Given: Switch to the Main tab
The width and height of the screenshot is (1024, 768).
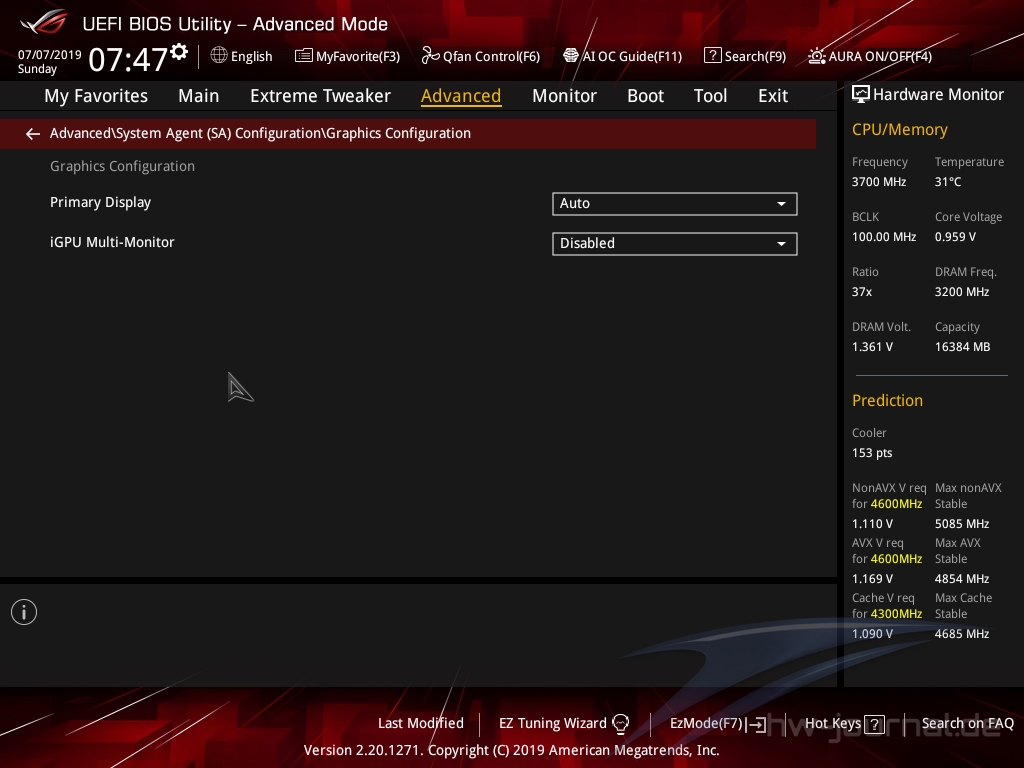Looking at the screenshot, I should click(199, 96).
